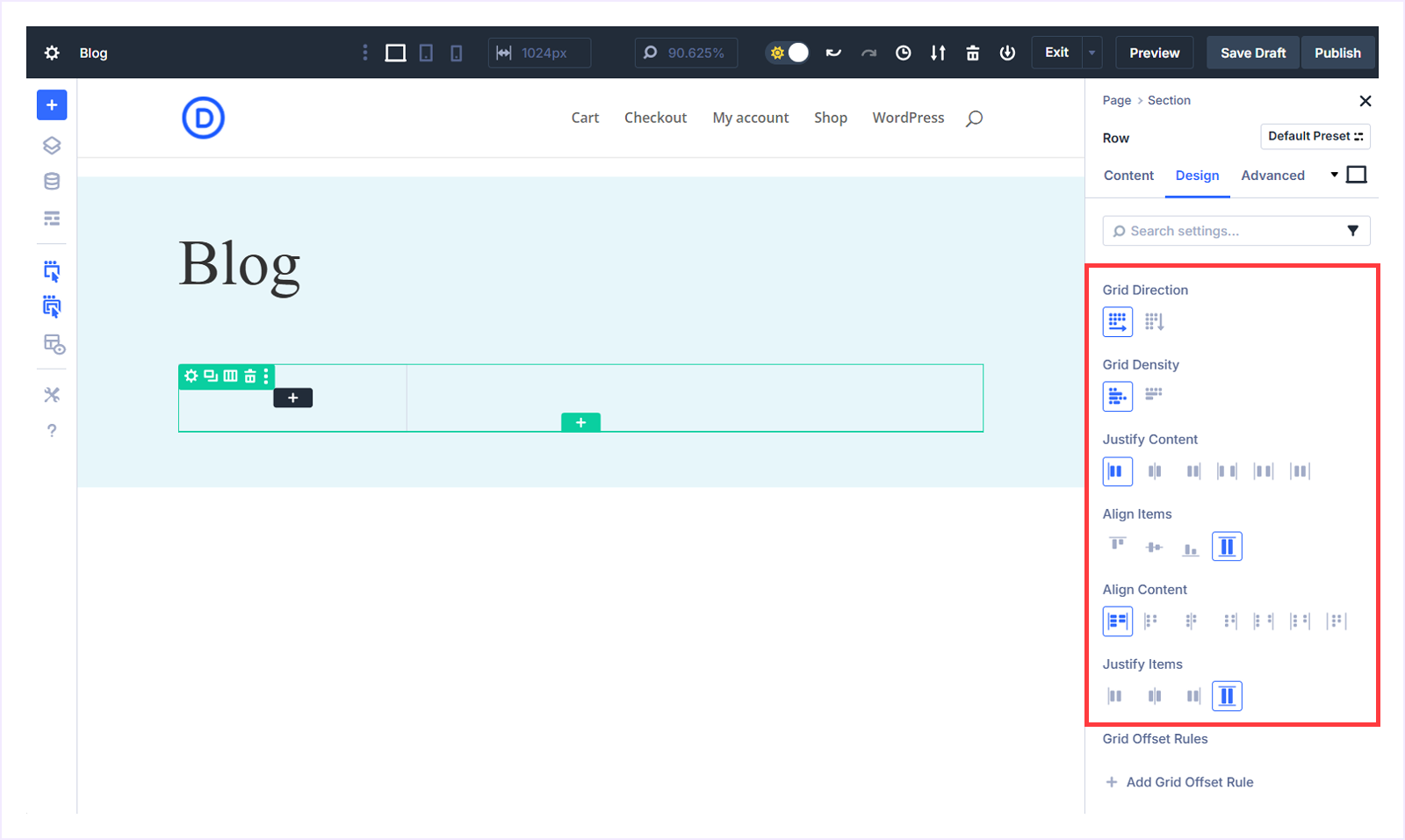1405x840 pixels.
Task: Click the Search settings input field
Action: (x=1225, y=231)
